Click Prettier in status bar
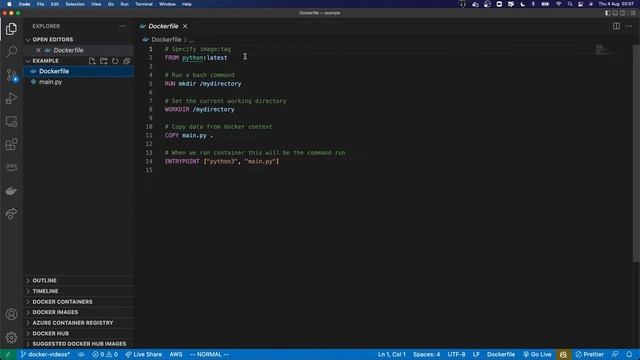Image resolution: width=640 pixels, height=360 pixels. (x=589, y=354)
